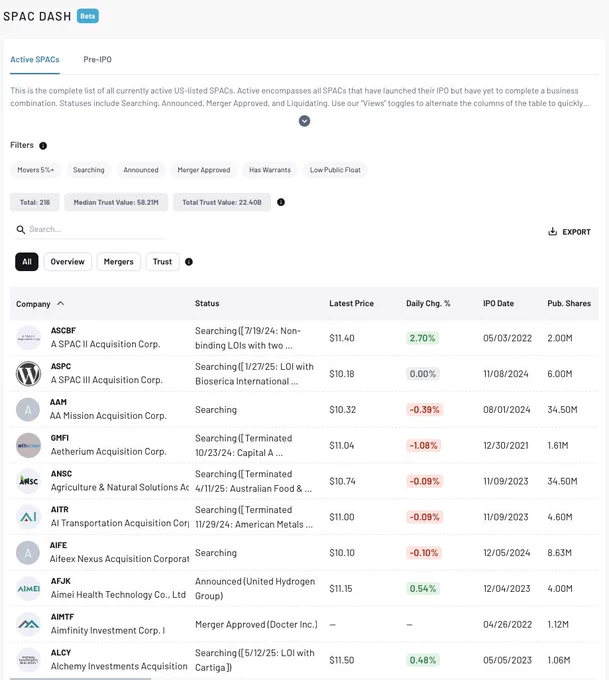
Task: Click the Beta badge next to SPAC DASH
Action: (88, 16)
